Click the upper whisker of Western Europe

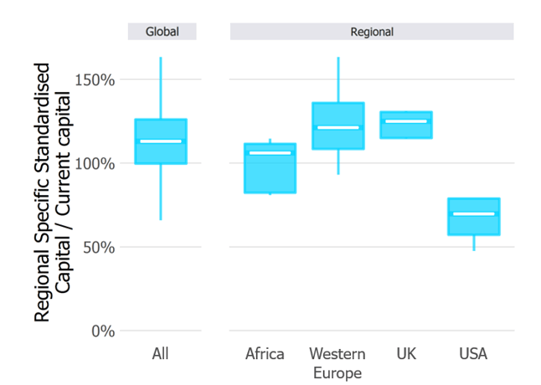click(x=338, y=80)
